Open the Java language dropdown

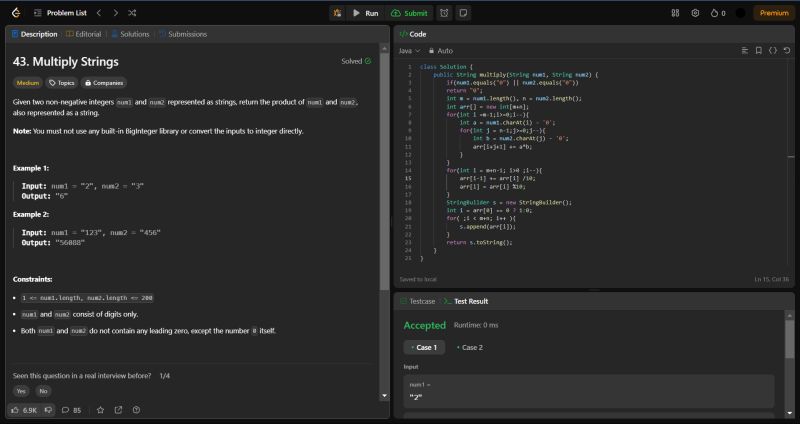coord(410,50)
